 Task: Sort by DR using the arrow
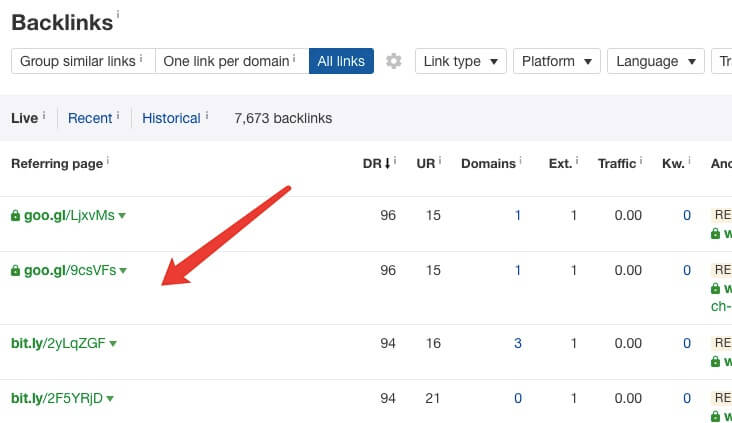pos(387,163)
